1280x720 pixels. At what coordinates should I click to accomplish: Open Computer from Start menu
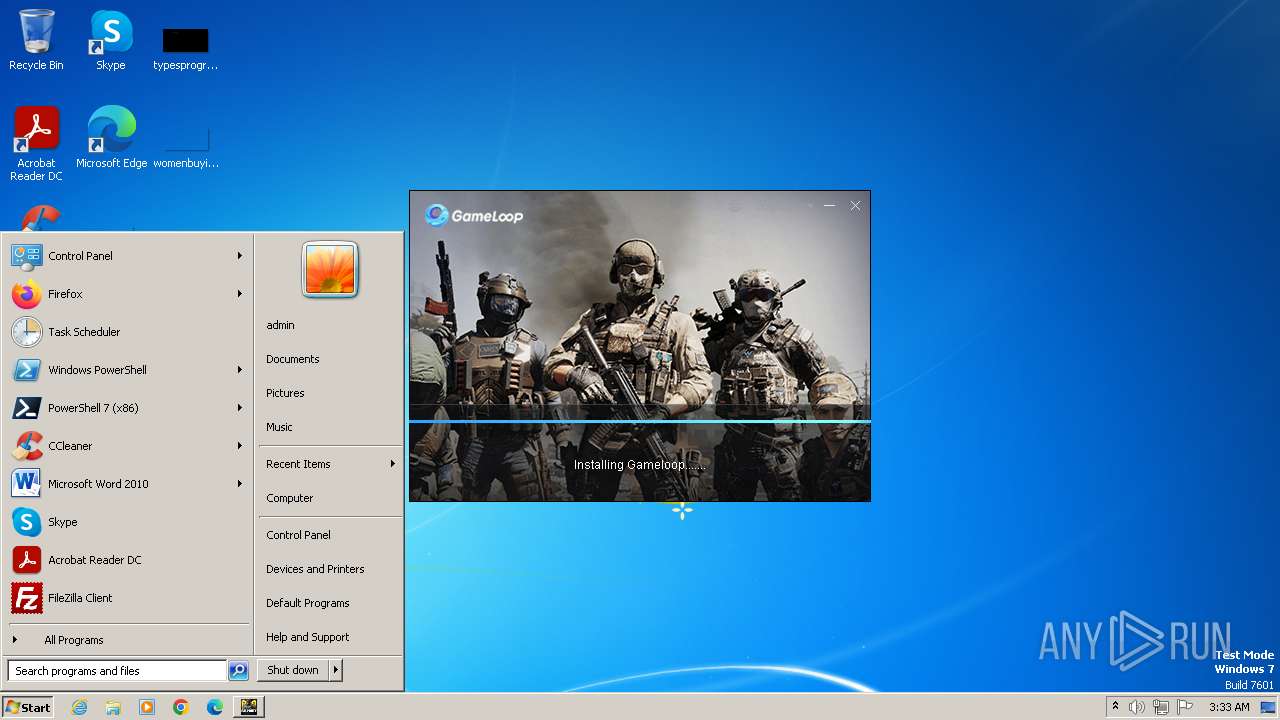330,498
